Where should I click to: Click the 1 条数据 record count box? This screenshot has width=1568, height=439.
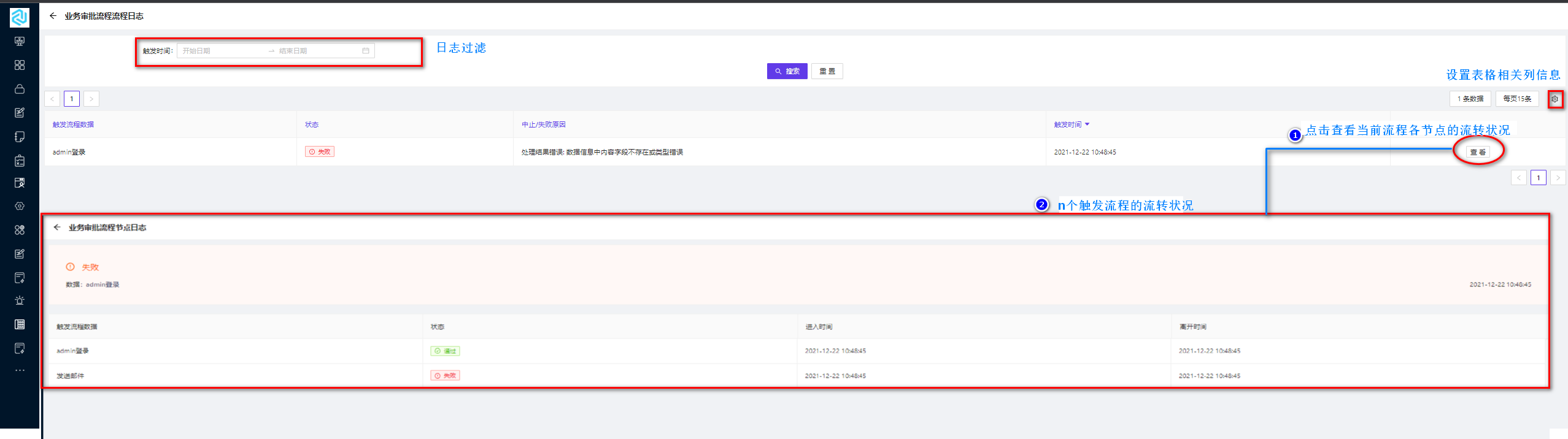pyautogui.click(x=1470, y=99)
